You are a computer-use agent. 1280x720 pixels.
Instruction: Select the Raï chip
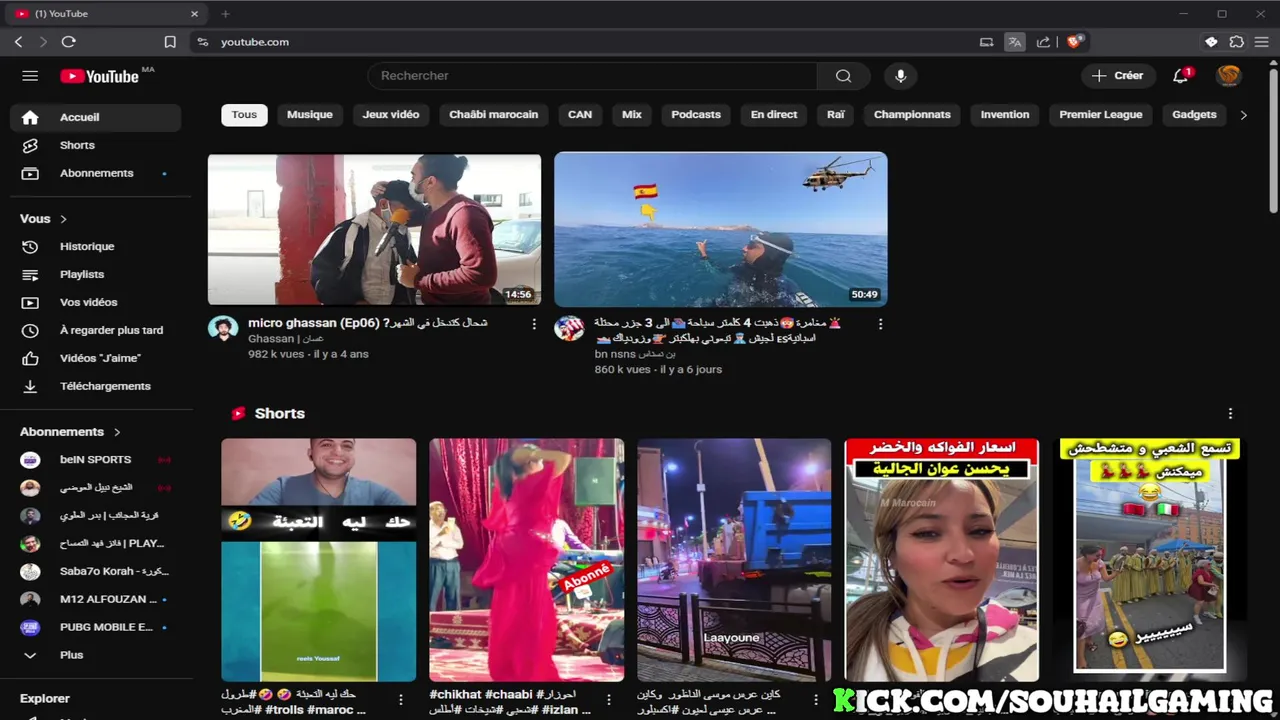click(836, 115)
